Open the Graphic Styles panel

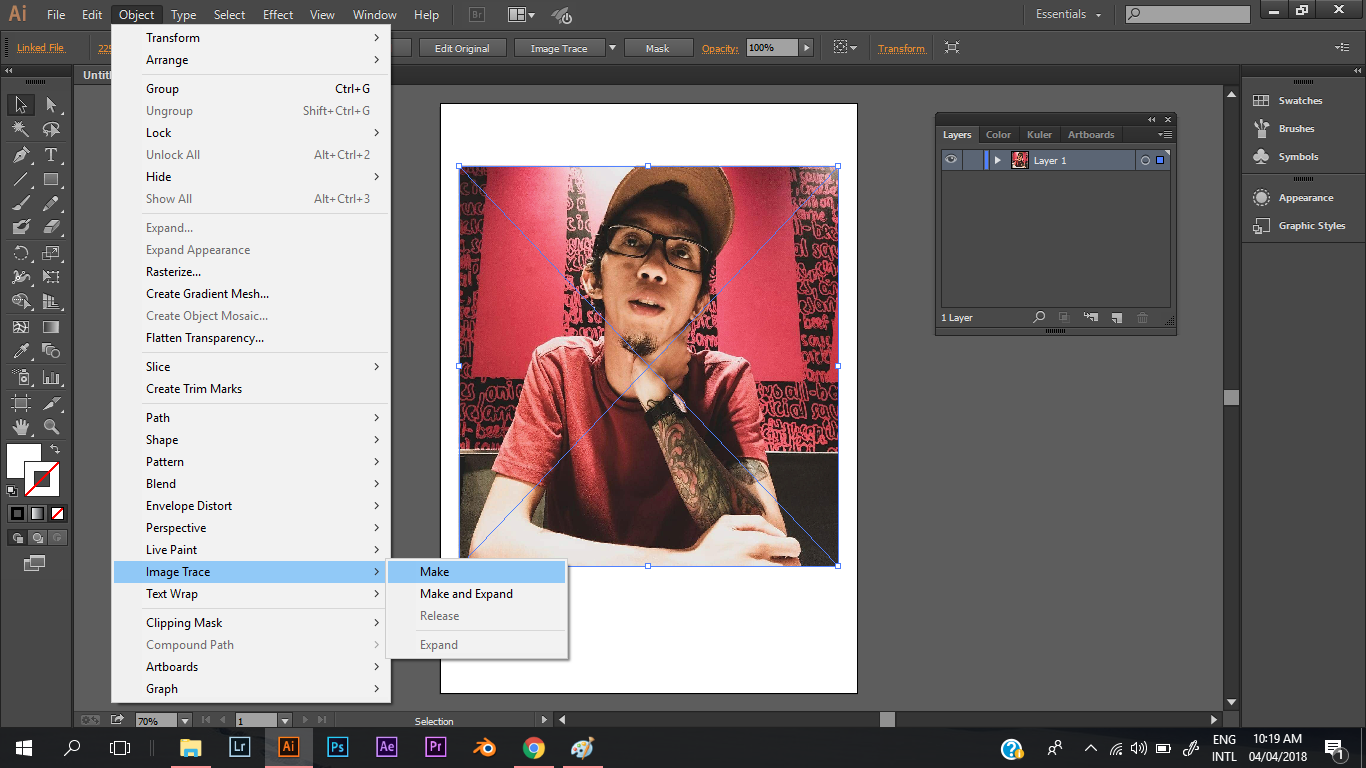[x=1311, y=226]
